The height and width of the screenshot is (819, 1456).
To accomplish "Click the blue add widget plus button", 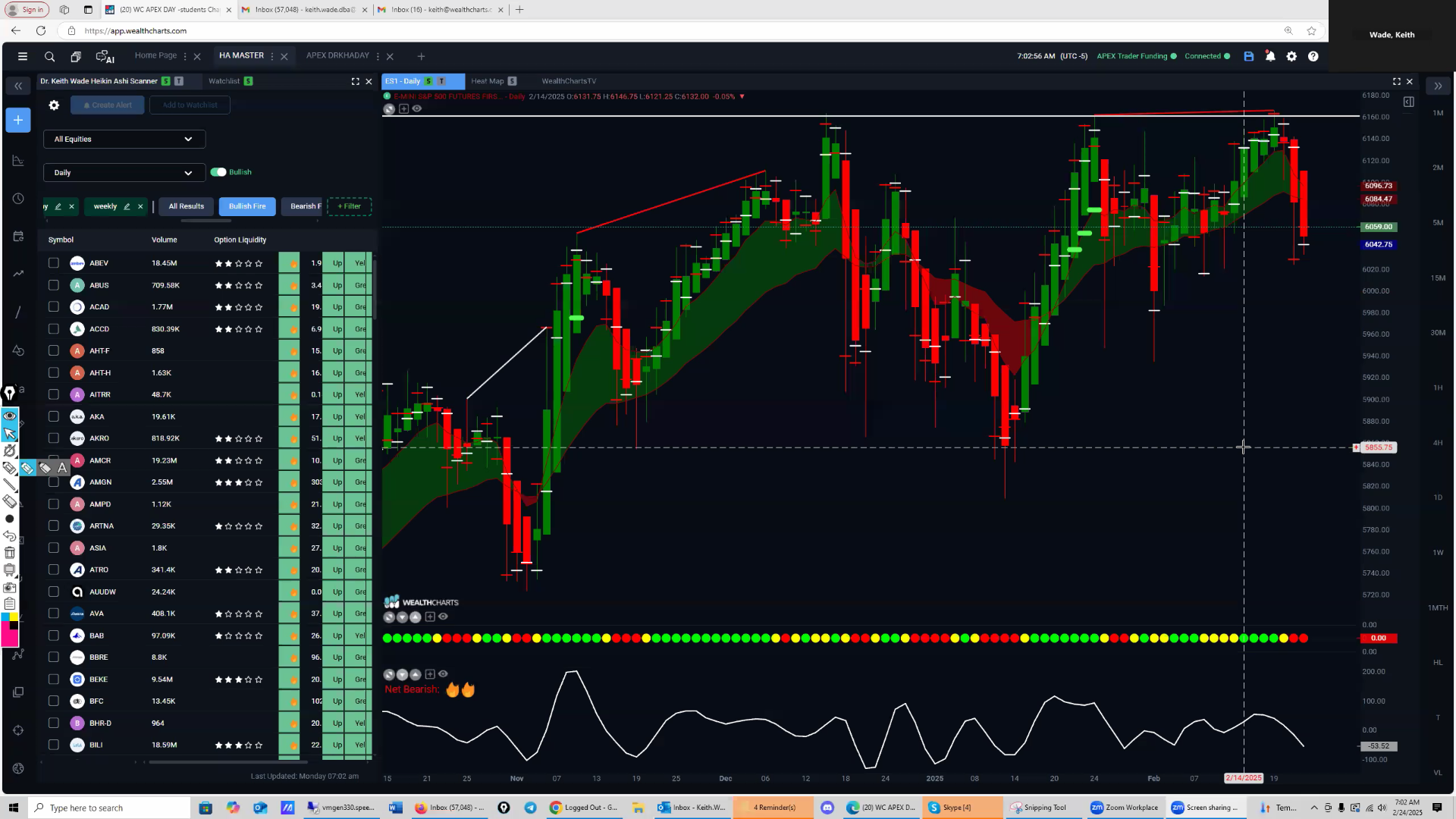I will tap(18, 120).
